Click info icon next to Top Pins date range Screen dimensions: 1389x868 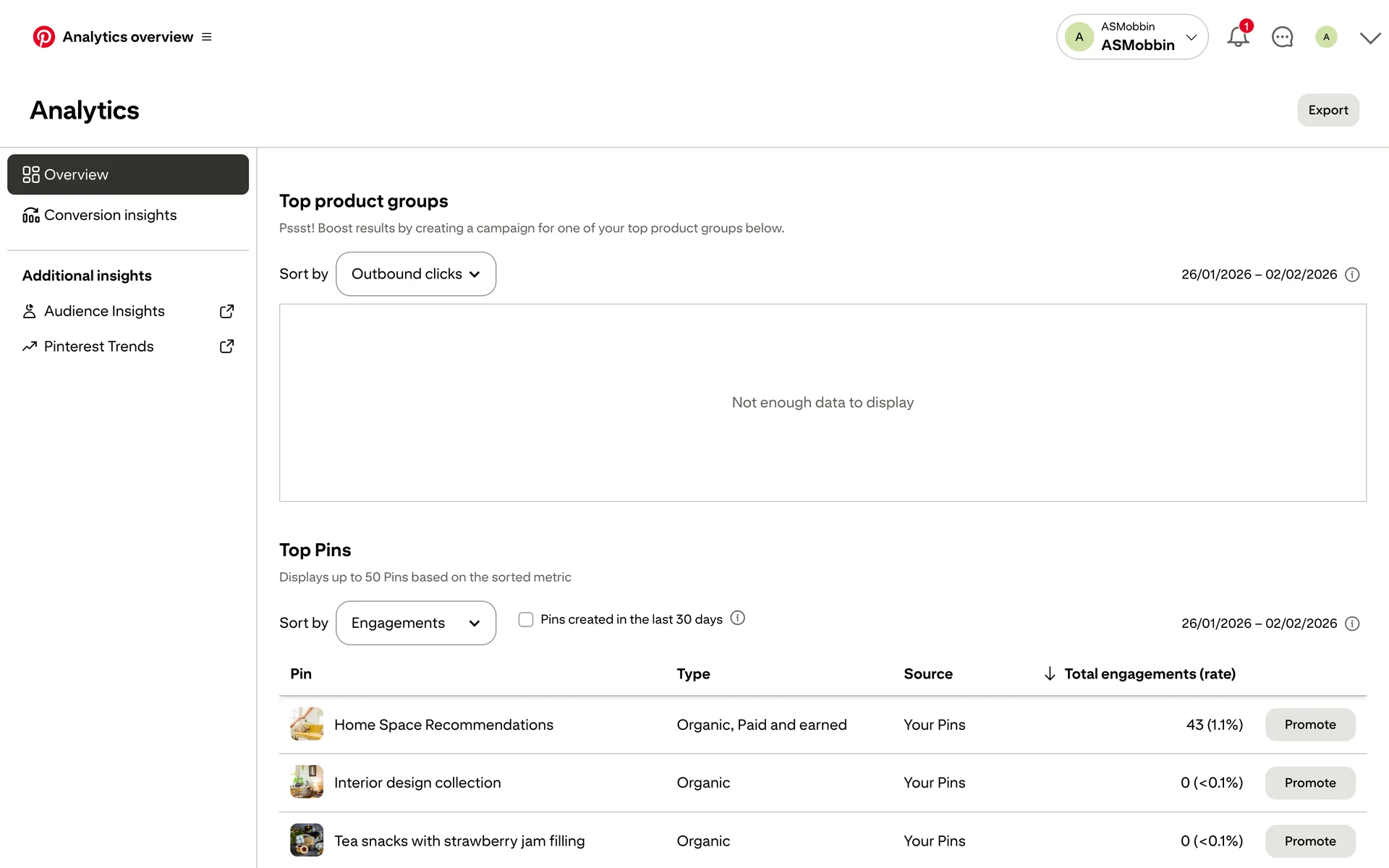[x=1352, y=624]
